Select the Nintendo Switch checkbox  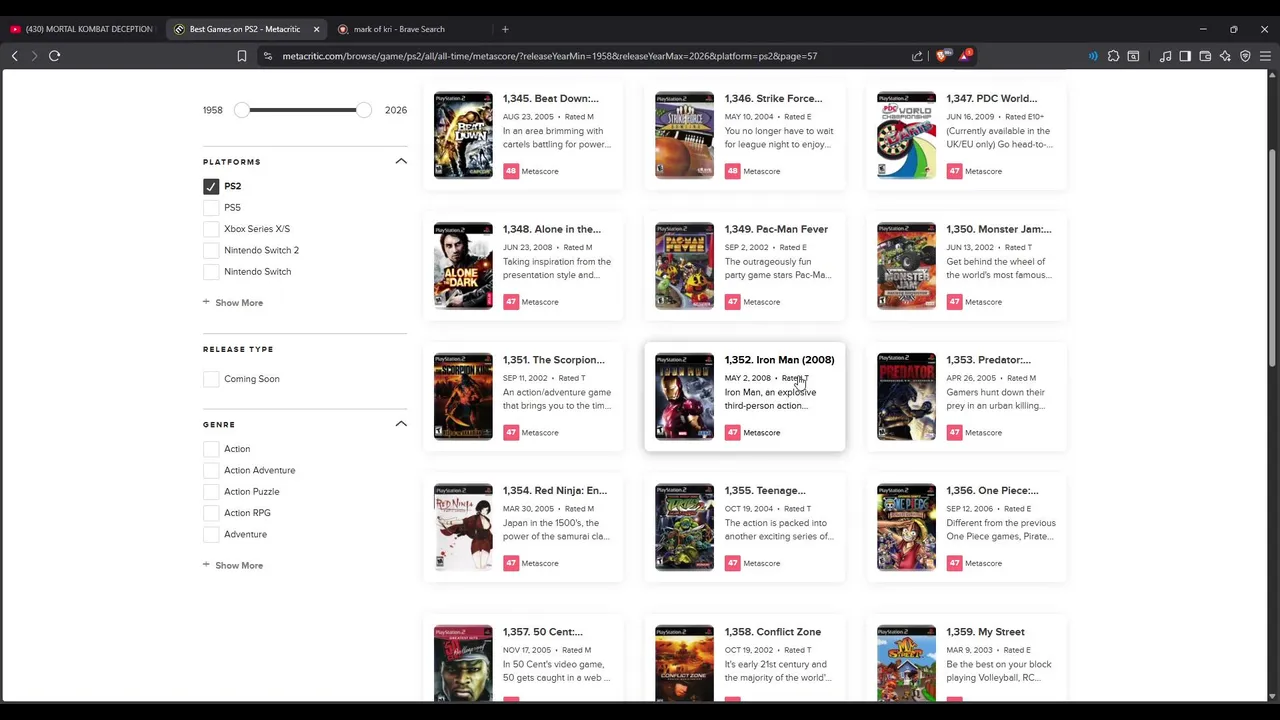point(211,271)
